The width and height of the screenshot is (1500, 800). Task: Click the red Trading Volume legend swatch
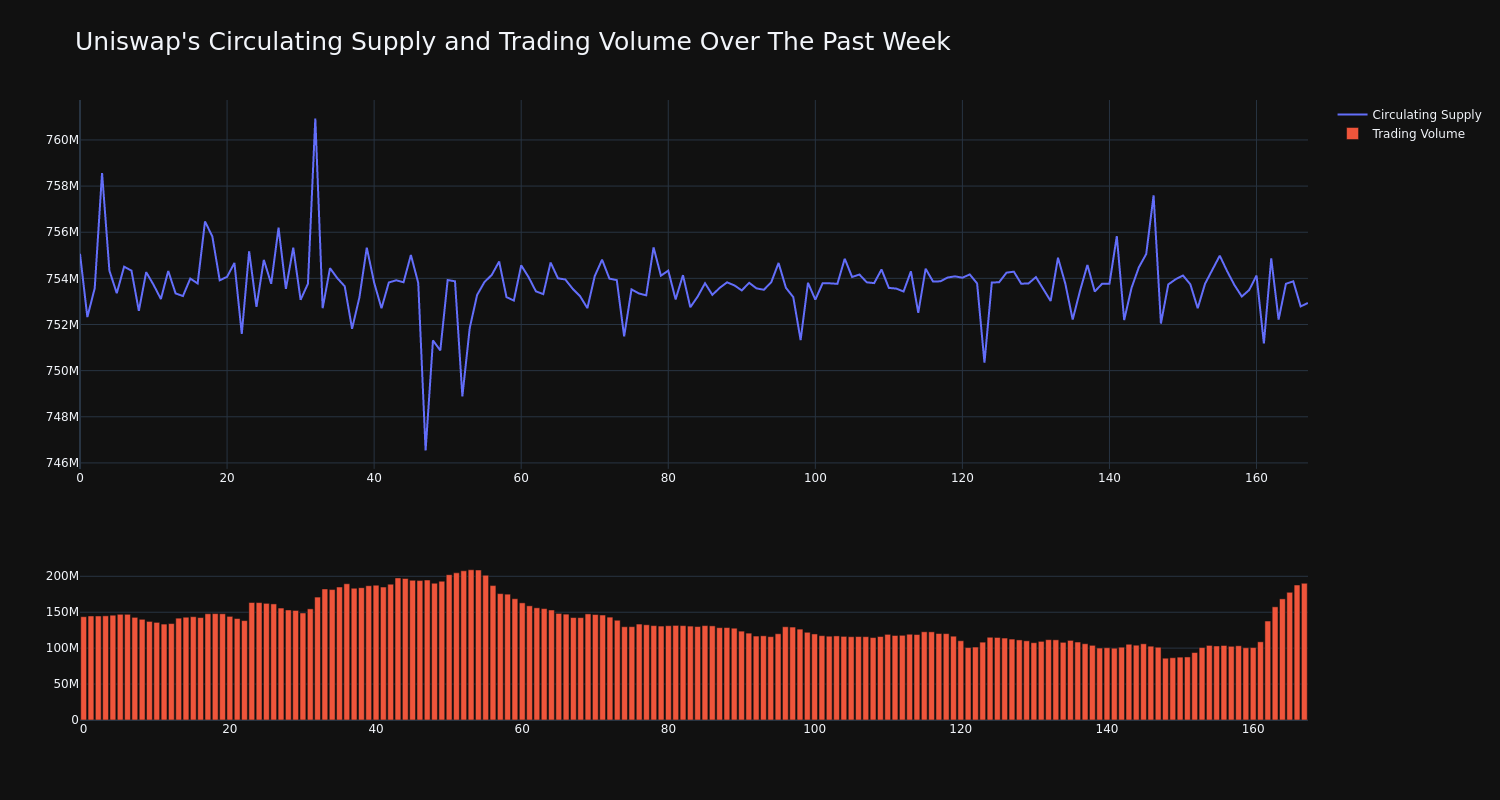click(x=1352, y=134)
